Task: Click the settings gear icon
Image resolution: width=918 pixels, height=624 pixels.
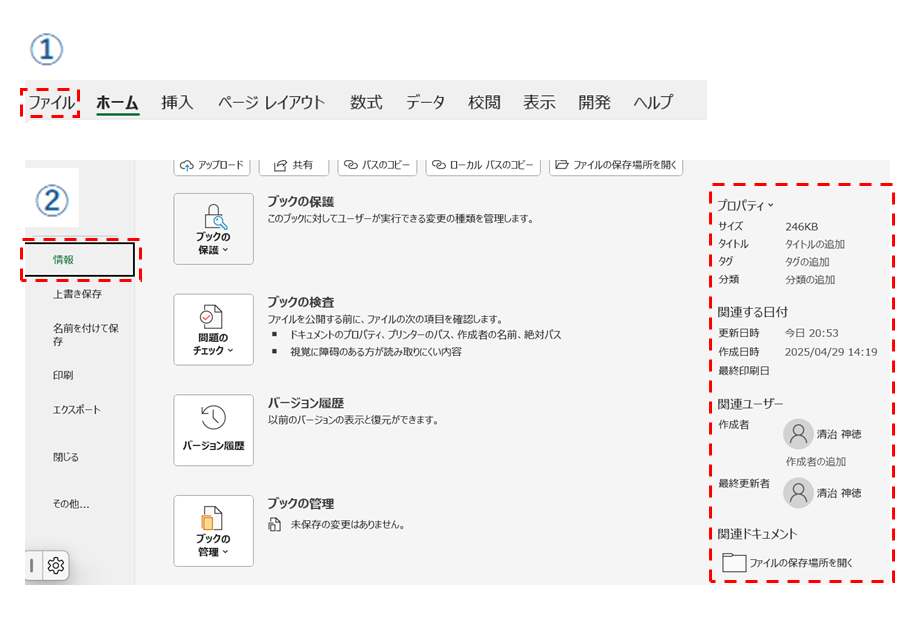Action: pyautogui.click(x=56, y=566)
